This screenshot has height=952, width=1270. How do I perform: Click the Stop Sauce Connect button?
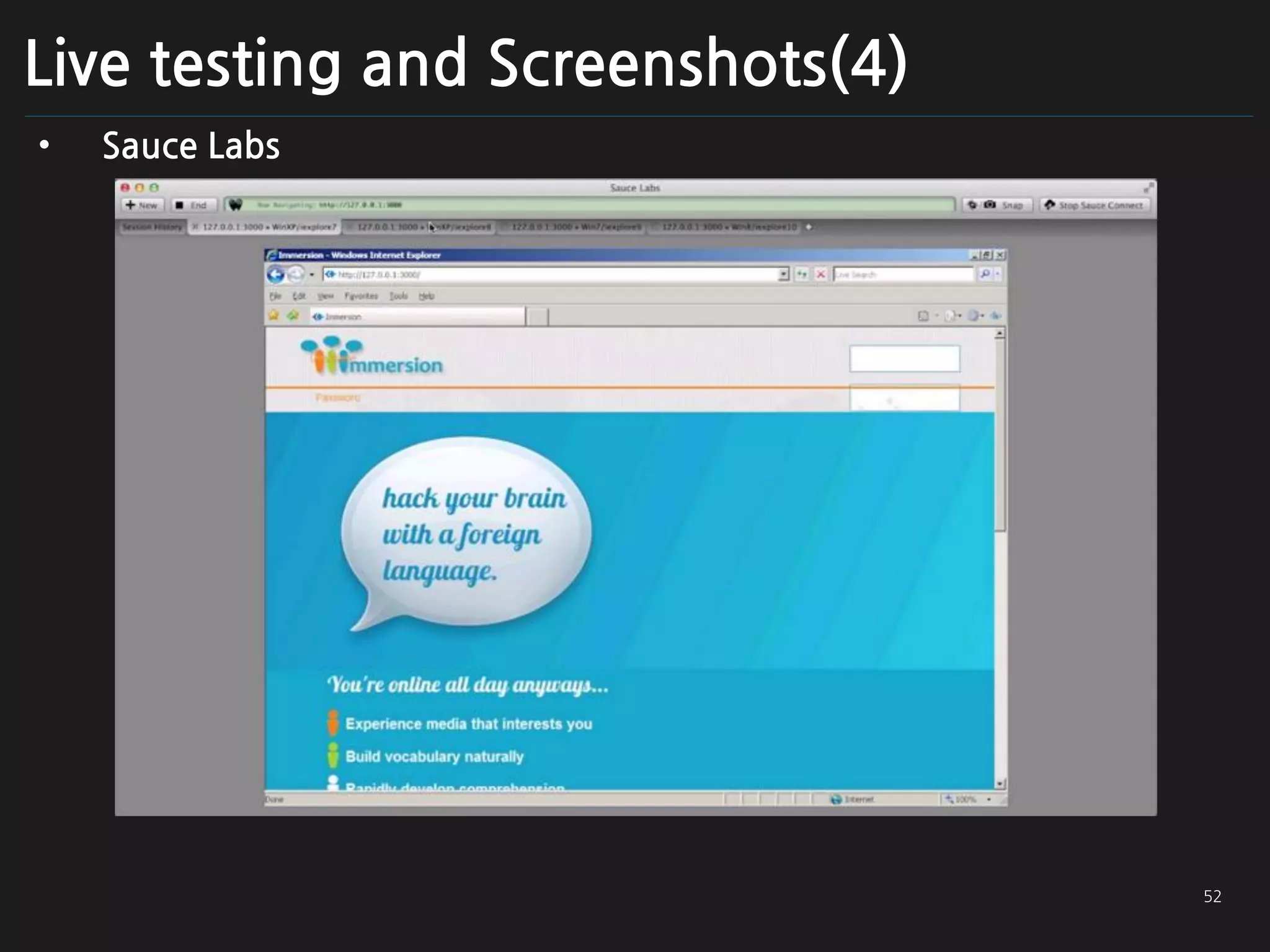pyautogui.click(x=1094, y=205)
